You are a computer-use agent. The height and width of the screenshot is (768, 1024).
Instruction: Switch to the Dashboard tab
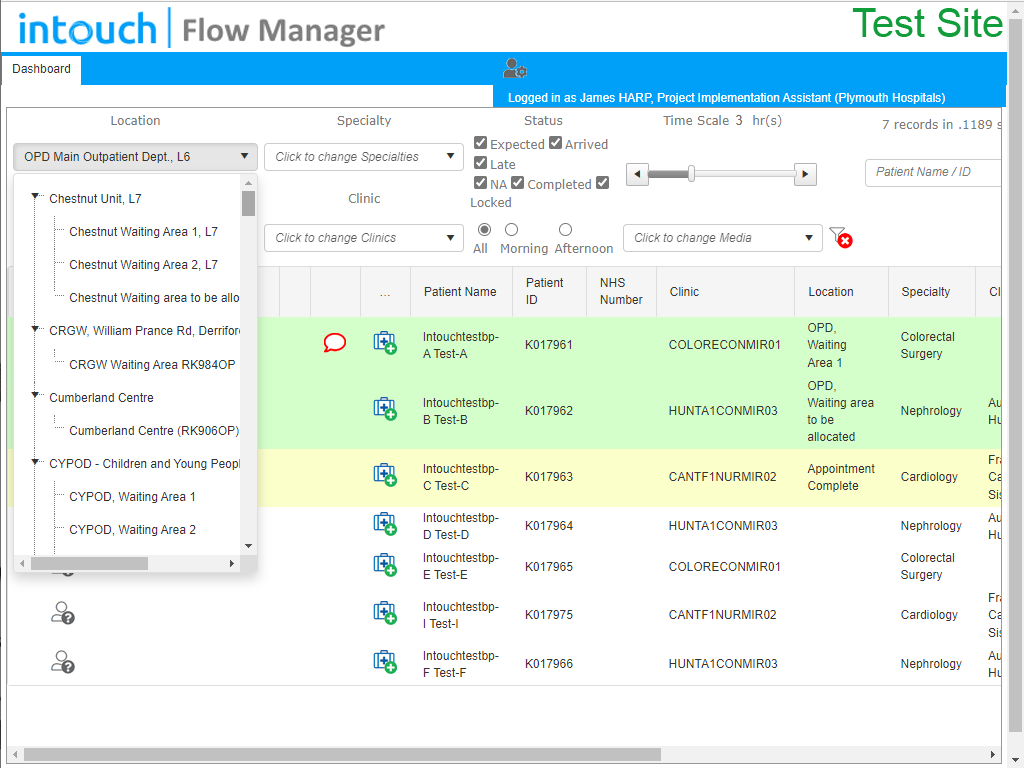click(x=41, y=69)
